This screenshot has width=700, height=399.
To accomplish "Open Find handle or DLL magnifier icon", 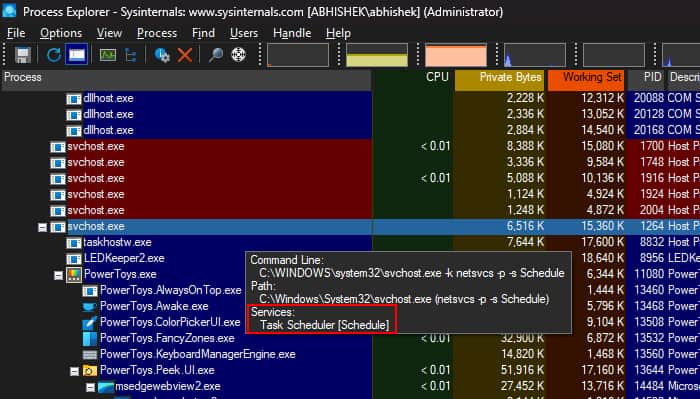I will coord(216,55).
